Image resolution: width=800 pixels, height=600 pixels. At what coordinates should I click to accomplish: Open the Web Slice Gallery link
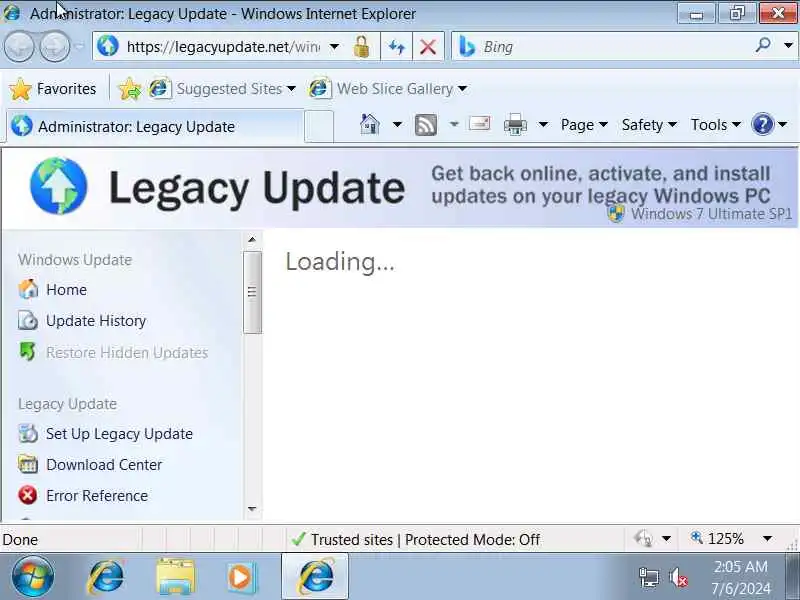pyautogui.click(x=388, y=89)
